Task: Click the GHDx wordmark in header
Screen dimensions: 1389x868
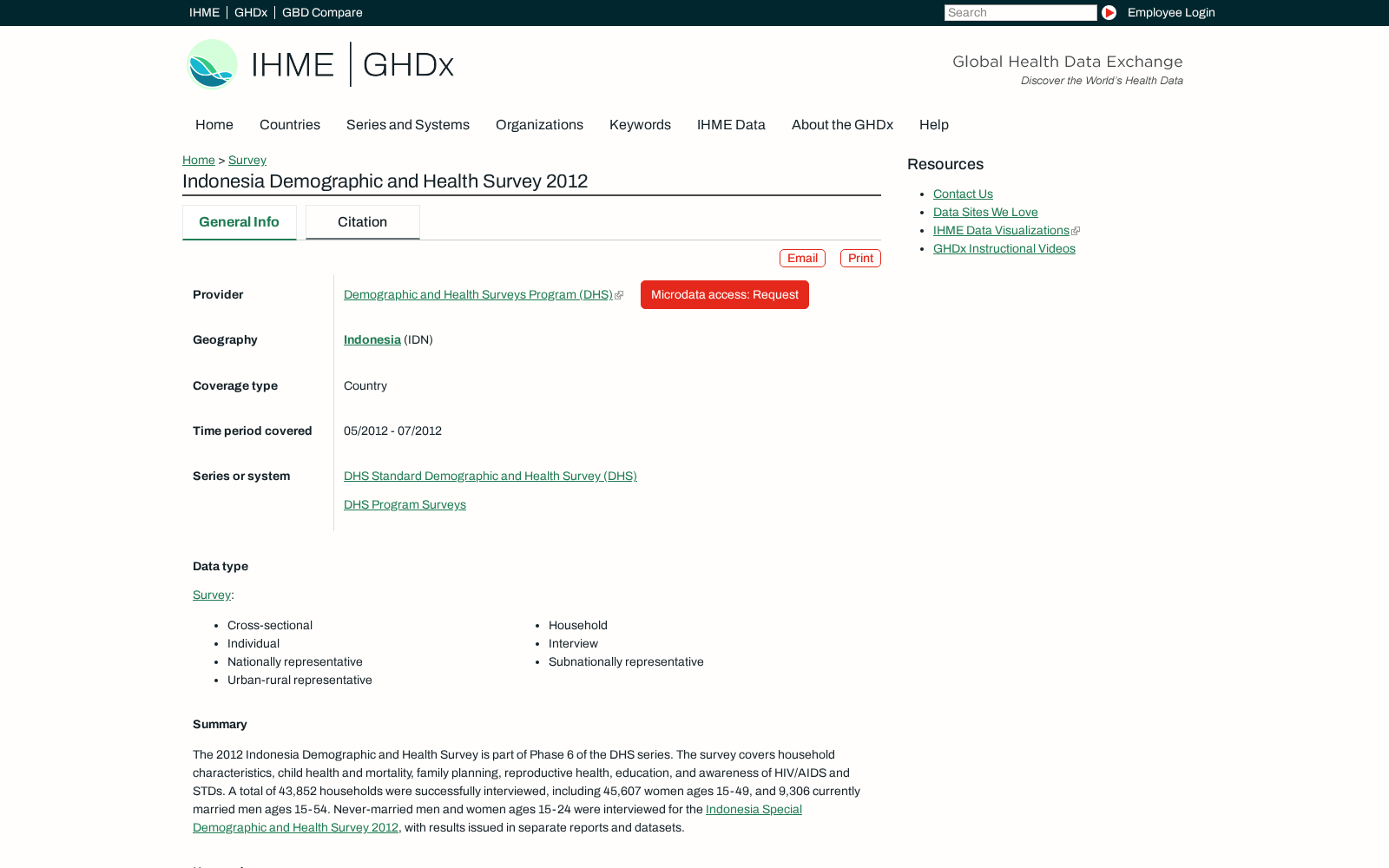Action: coord(408,65)
